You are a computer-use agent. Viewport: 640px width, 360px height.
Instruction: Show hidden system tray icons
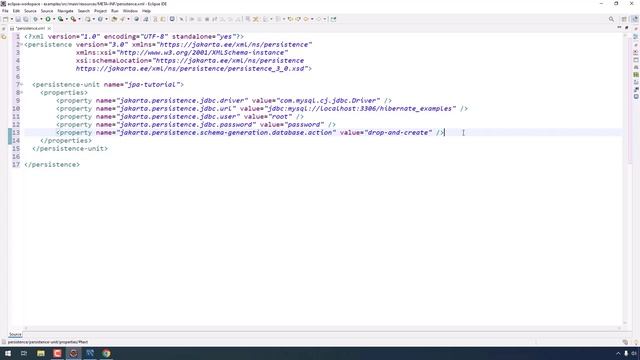(x=618, y=353)
